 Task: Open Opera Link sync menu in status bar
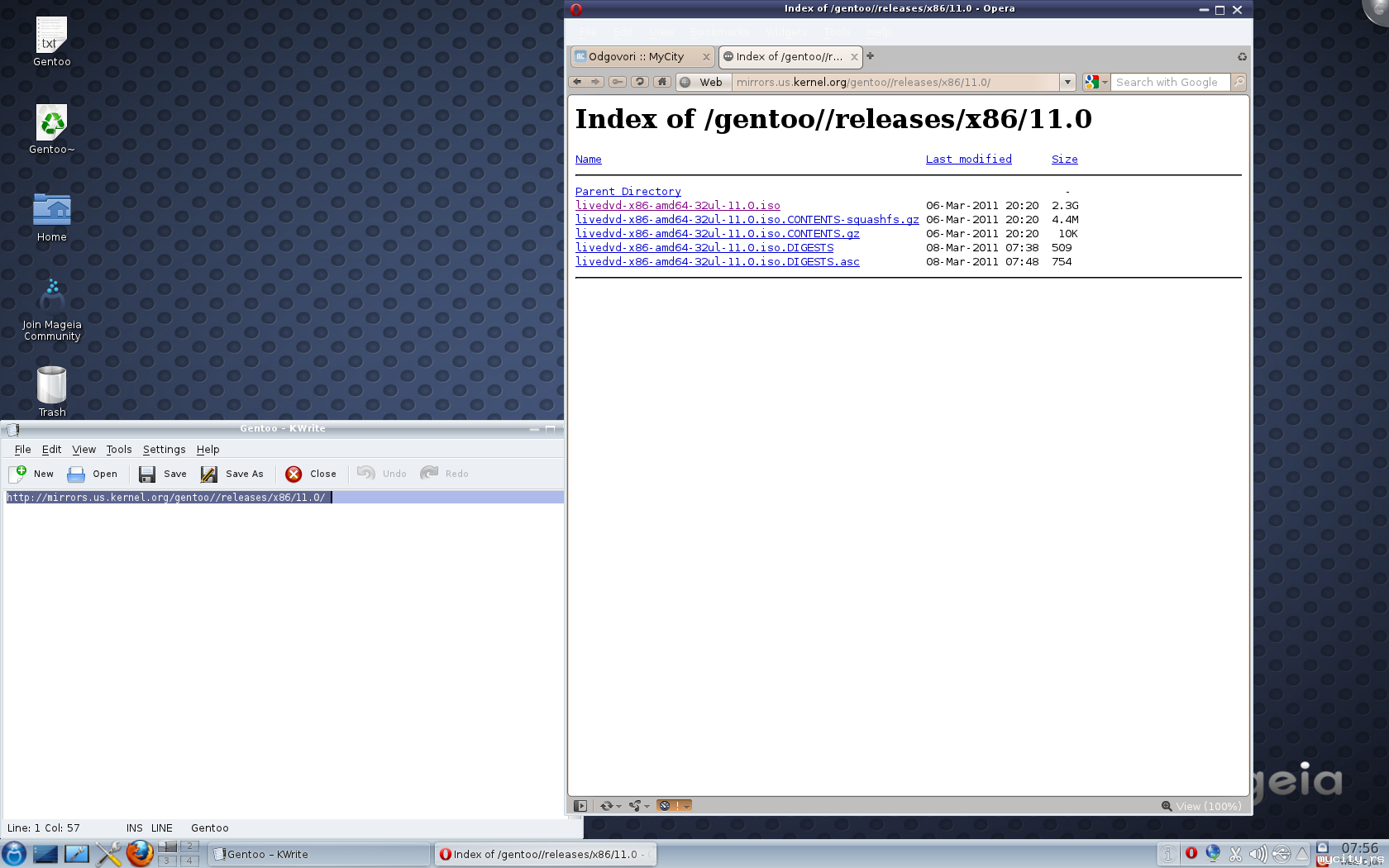[x=610, y=806]
